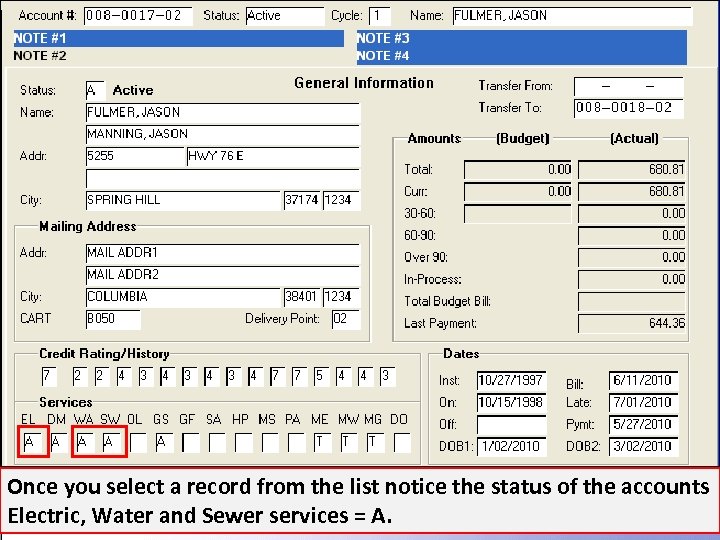720x540 pixels.
Task: Click the Delivery Point field 02
Action: tap(346, 319)
